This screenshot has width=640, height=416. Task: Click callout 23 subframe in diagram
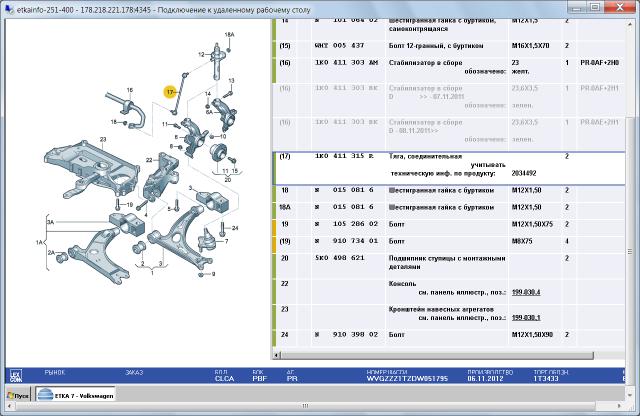point(103,140)
